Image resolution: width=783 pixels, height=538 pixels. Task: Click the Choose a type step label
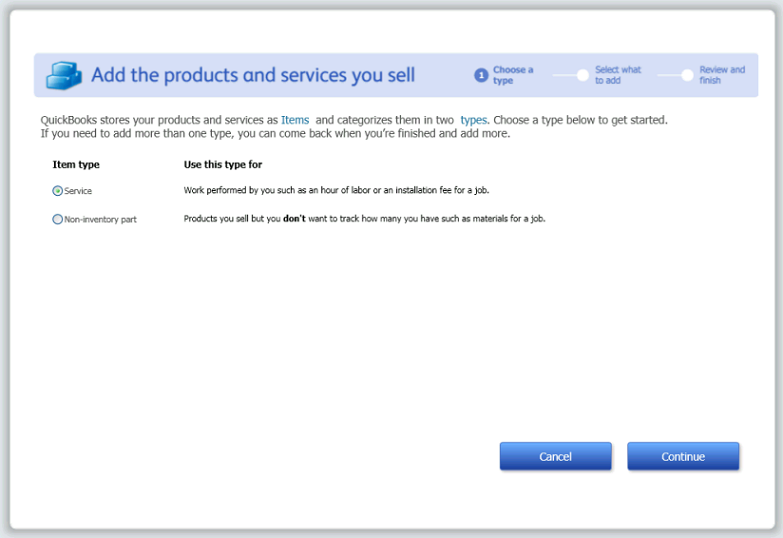(513, 75)
